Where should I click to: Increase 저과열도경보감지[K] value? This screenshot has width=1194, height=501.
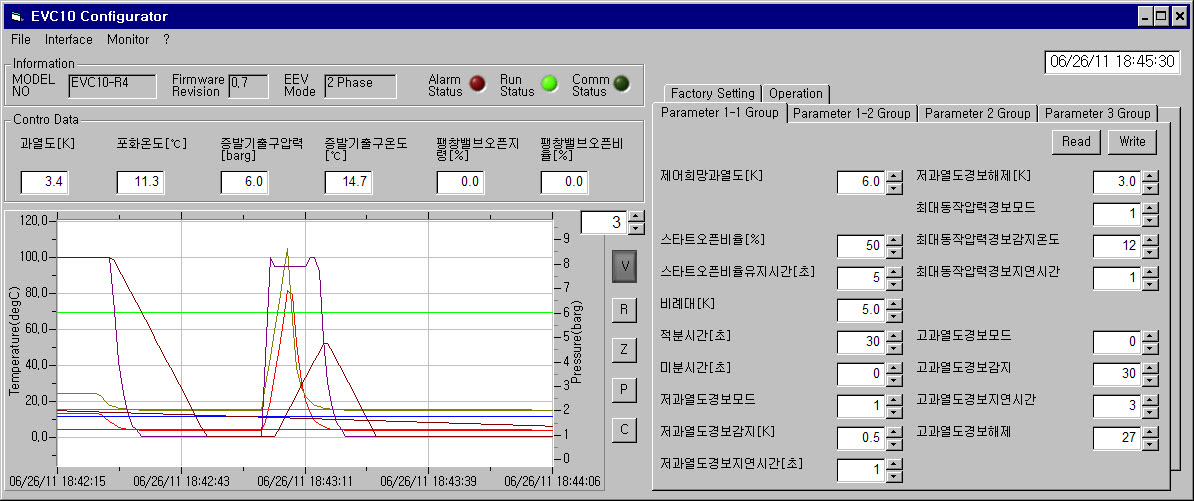point(895,432)
